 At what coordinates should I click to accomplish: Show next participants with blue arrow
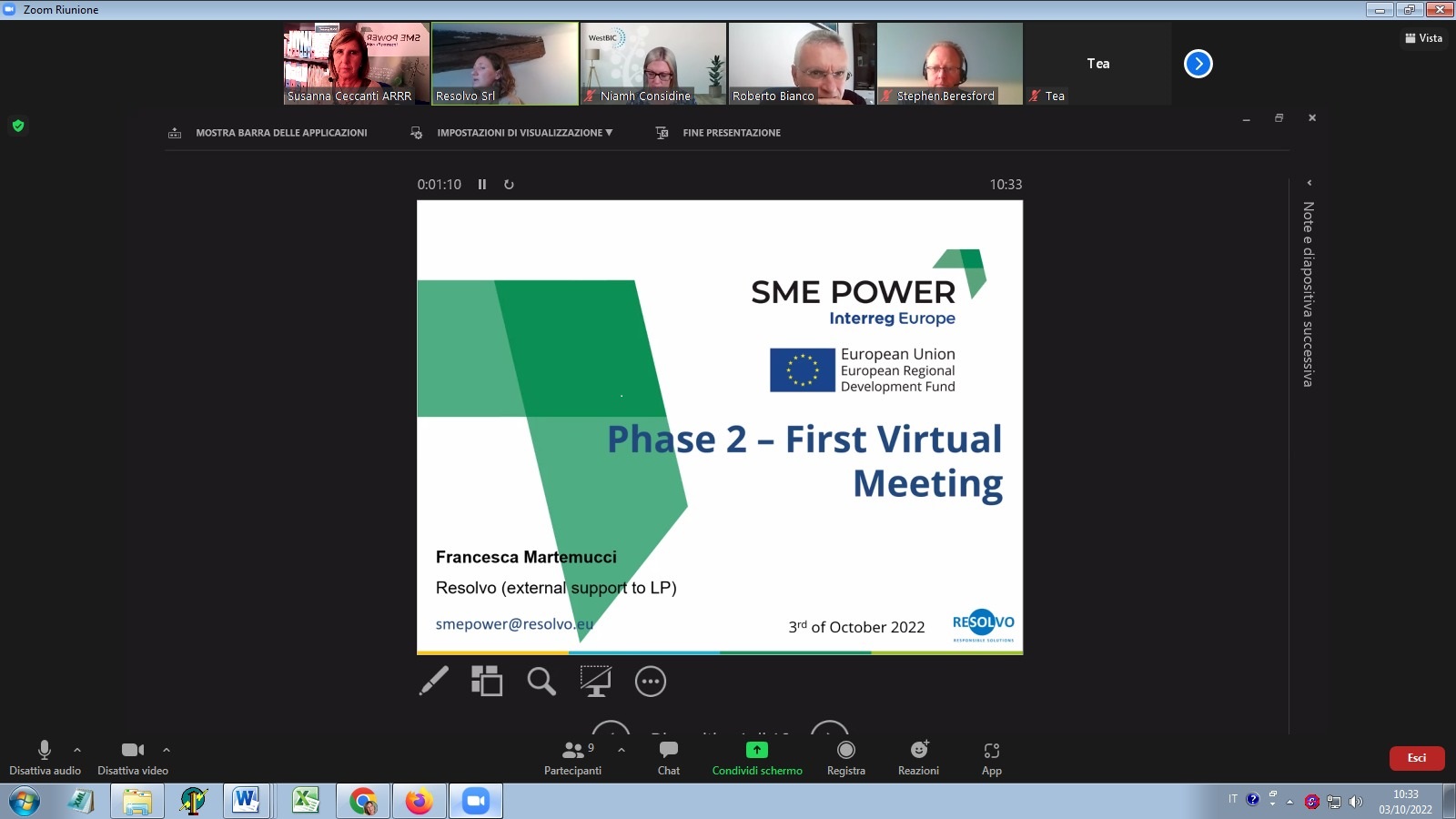tap(1198, 64)
